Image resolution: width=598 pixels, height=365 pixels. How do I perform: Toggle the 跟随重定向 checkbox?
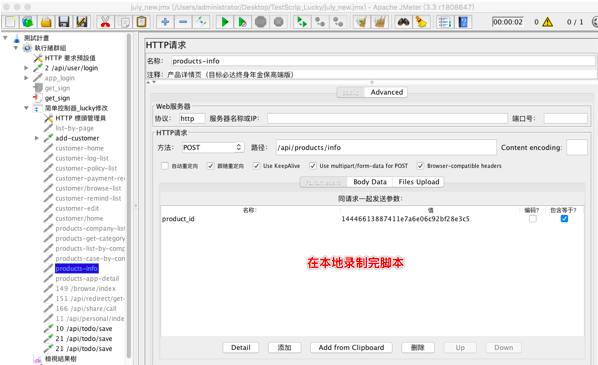click(211, 166)
